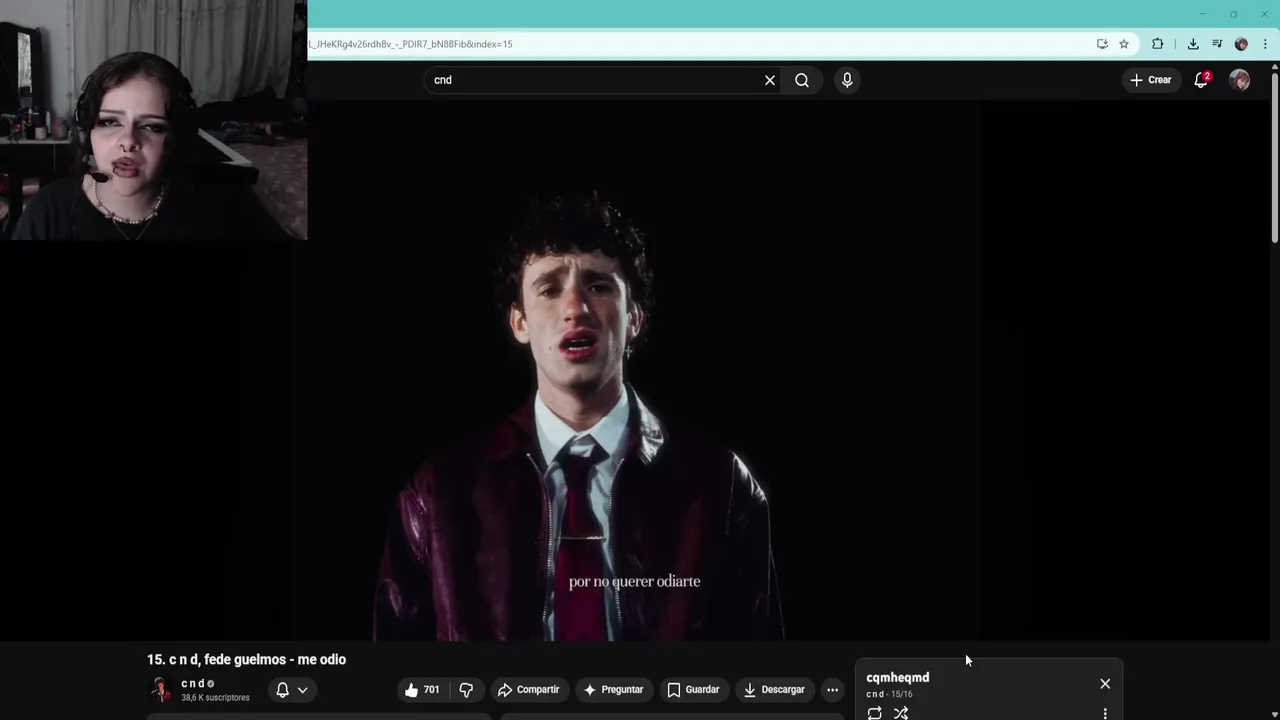This screenshot has height=720, width=1280.
Task: Bookmark this page with the star icon
Action: click(1124, 44)
